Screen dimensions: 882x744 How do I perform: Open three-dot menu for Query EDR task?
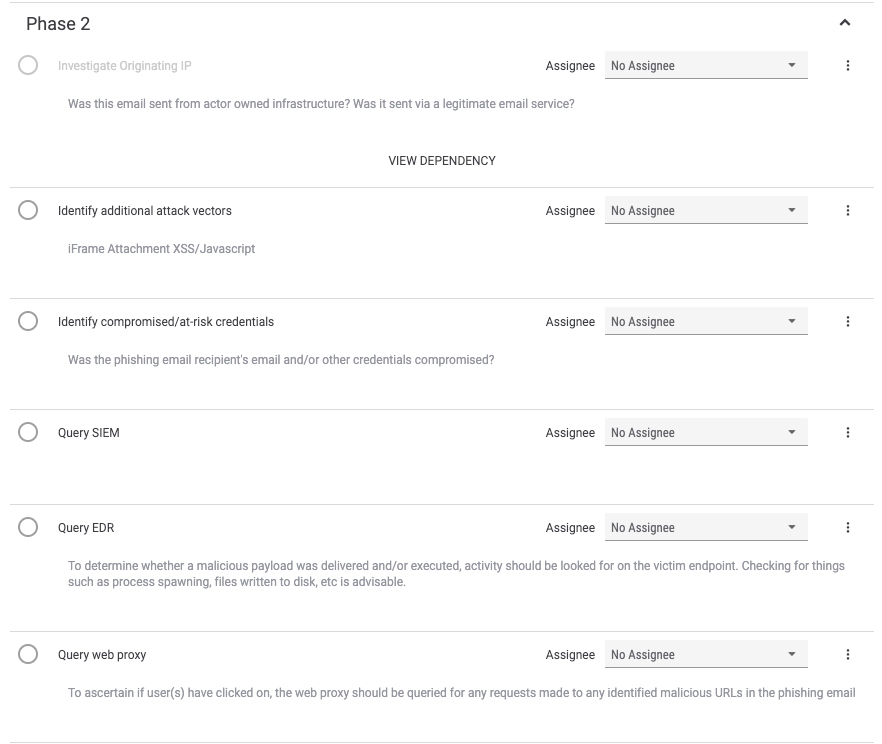[x=848, y=527]
